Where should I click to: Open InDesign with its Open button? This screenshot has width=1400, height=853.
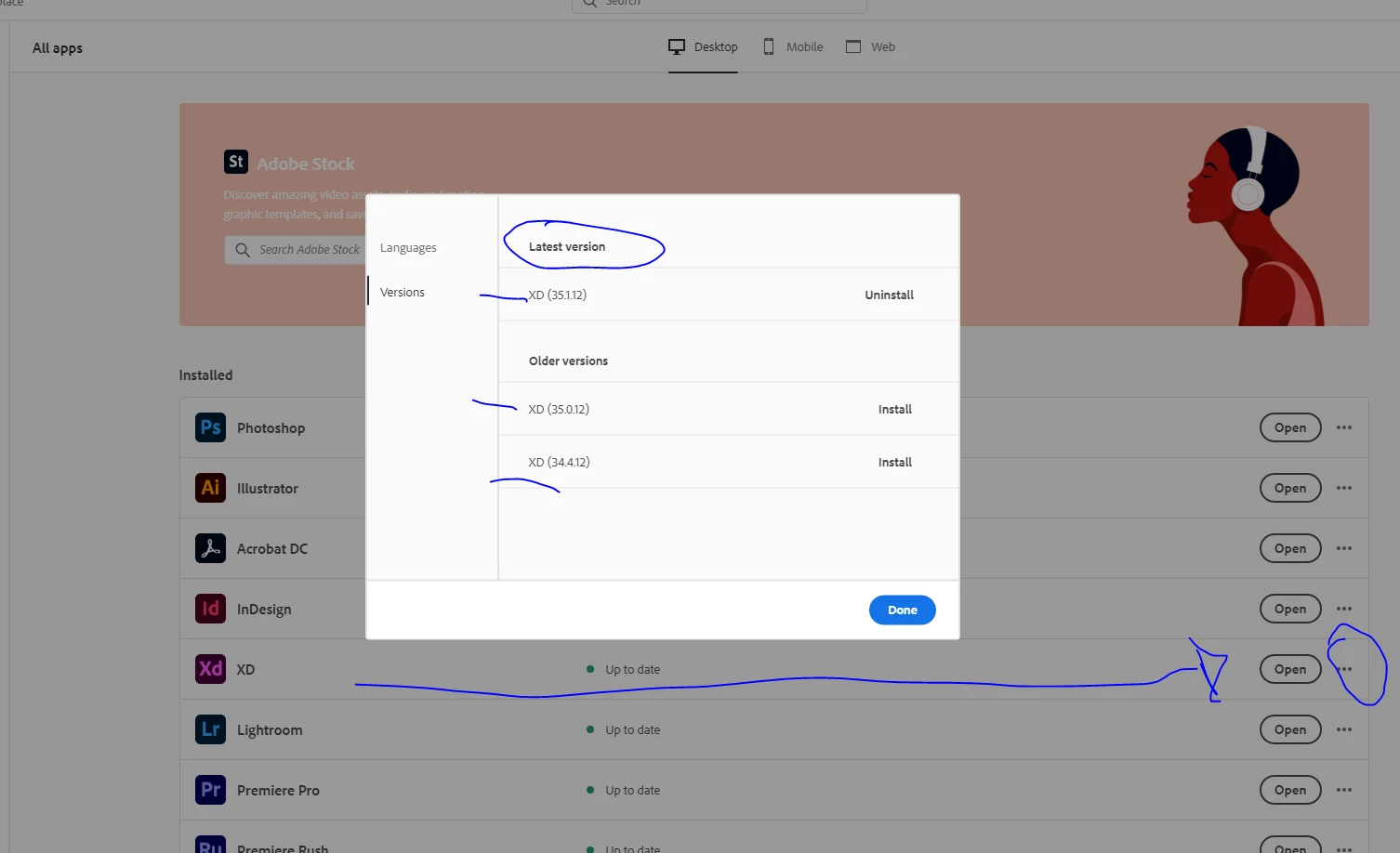coord(1290,609)
